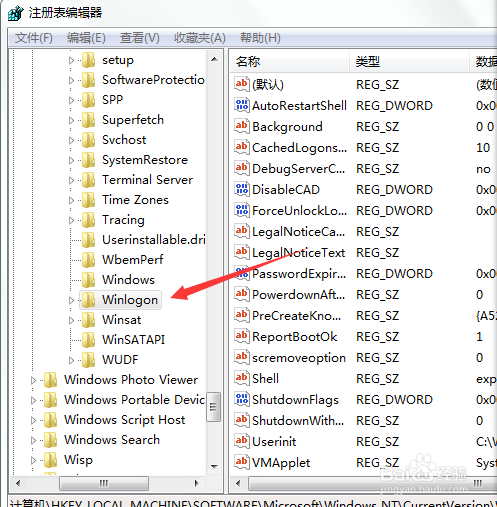The height and width of the screenshot is (507, 497).
Task: Click the Userinit string value icon
Action: pos(242,441)
